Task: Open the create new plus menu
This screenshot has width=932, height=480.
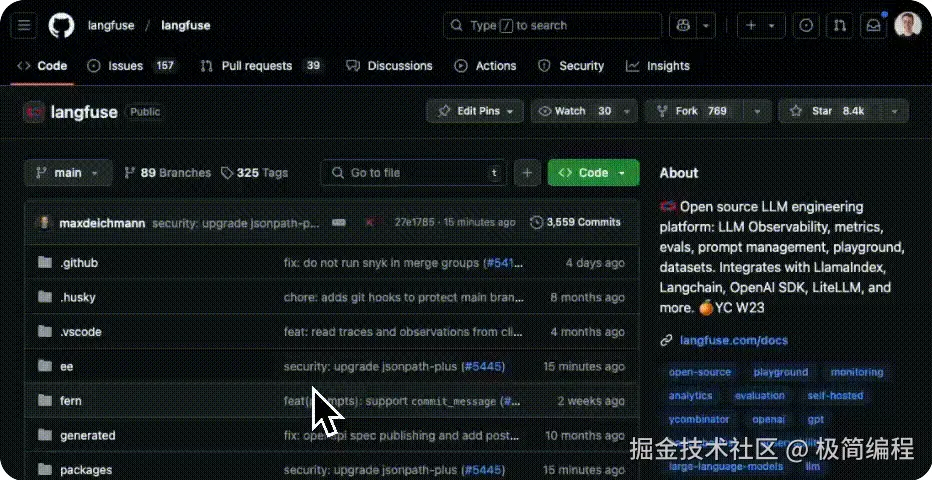Action: [761, 26]
